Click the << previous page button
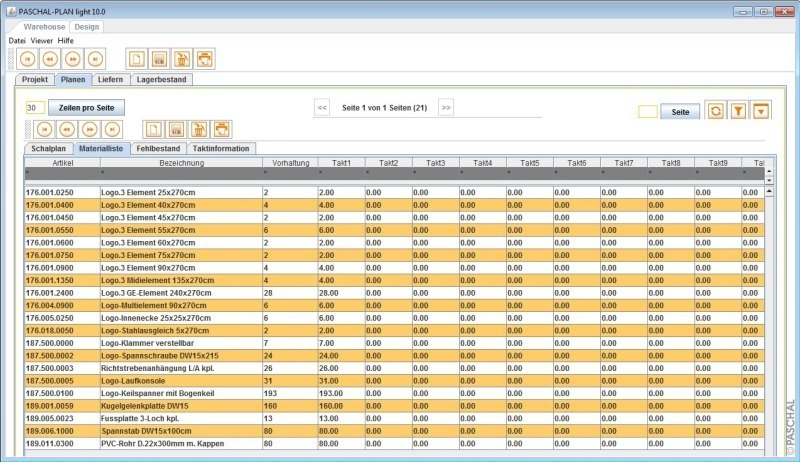 [322, 108]
